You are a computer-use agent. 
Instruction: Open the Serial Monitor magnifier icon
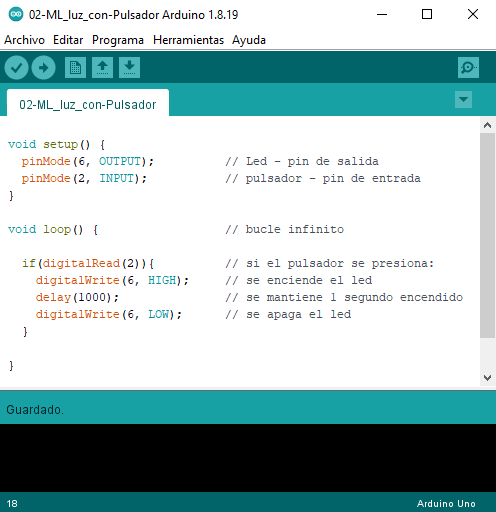(x=468, y=68)
